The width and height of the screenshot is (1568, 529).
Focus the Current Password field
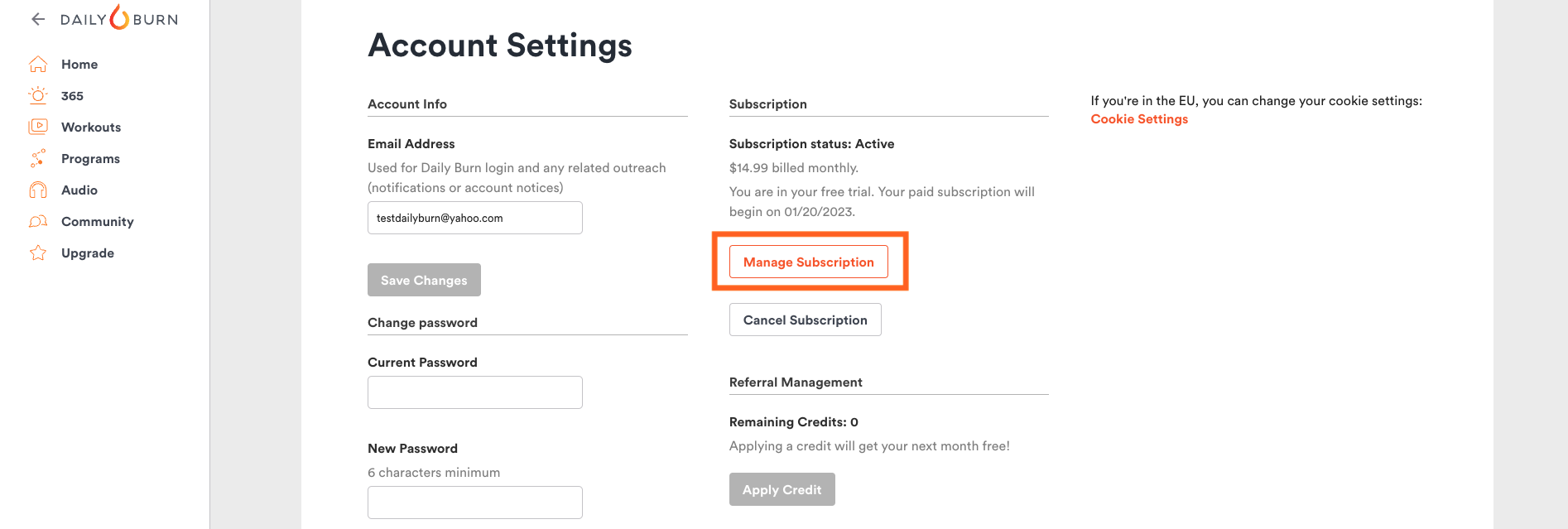475,392
